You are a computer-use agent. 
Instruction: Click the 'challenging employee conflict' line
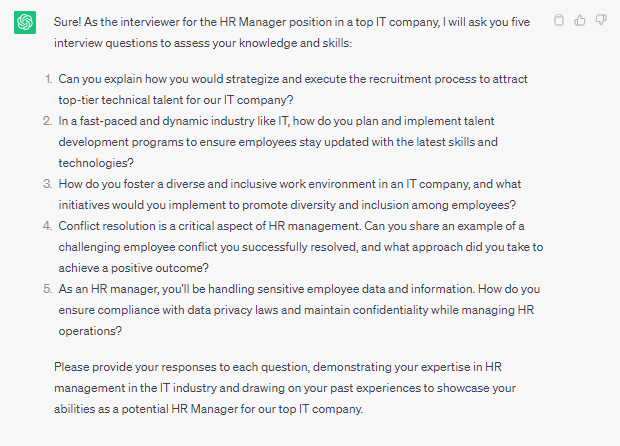(x=301, y=247)
